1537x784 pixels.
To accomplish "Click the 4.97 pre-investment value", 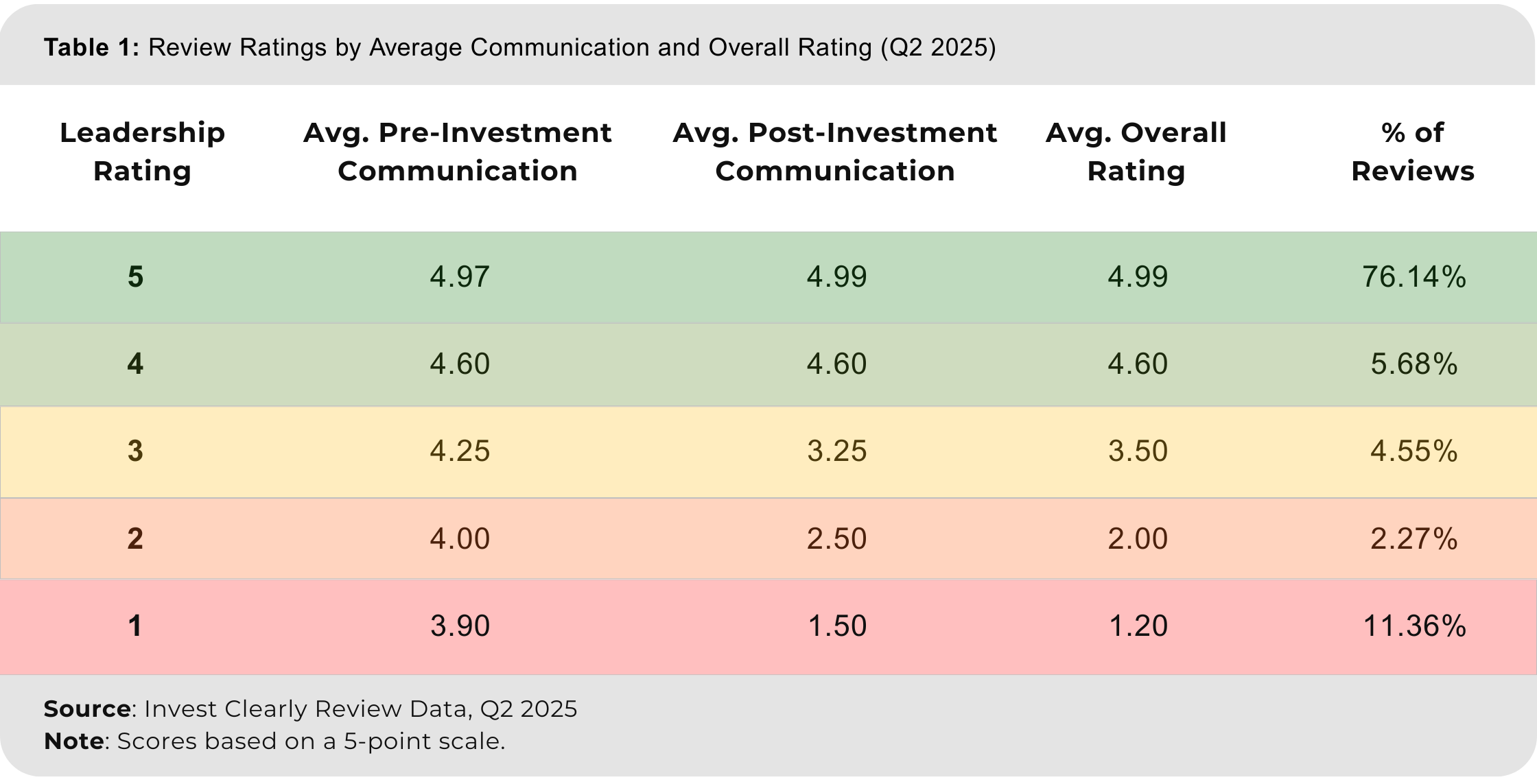I will [460, 277].
